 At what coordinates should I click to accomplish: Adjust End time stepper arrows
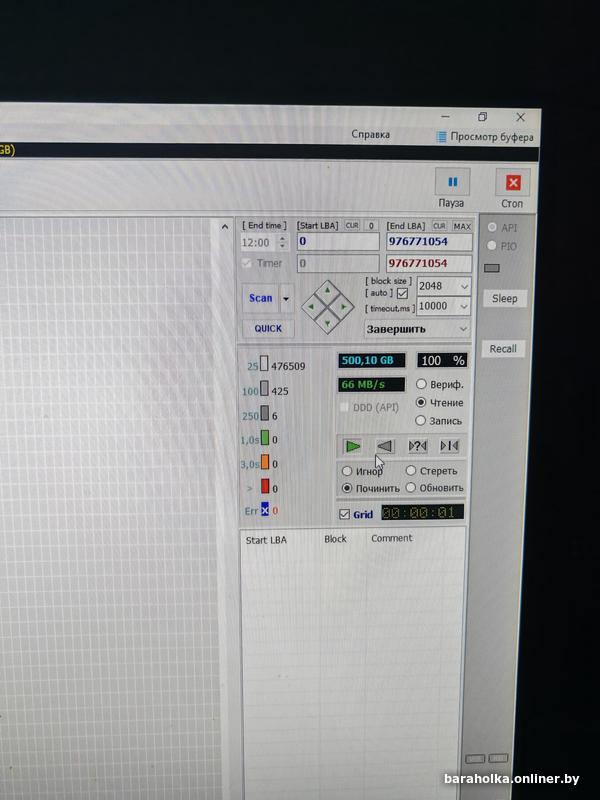click(283, 242)
